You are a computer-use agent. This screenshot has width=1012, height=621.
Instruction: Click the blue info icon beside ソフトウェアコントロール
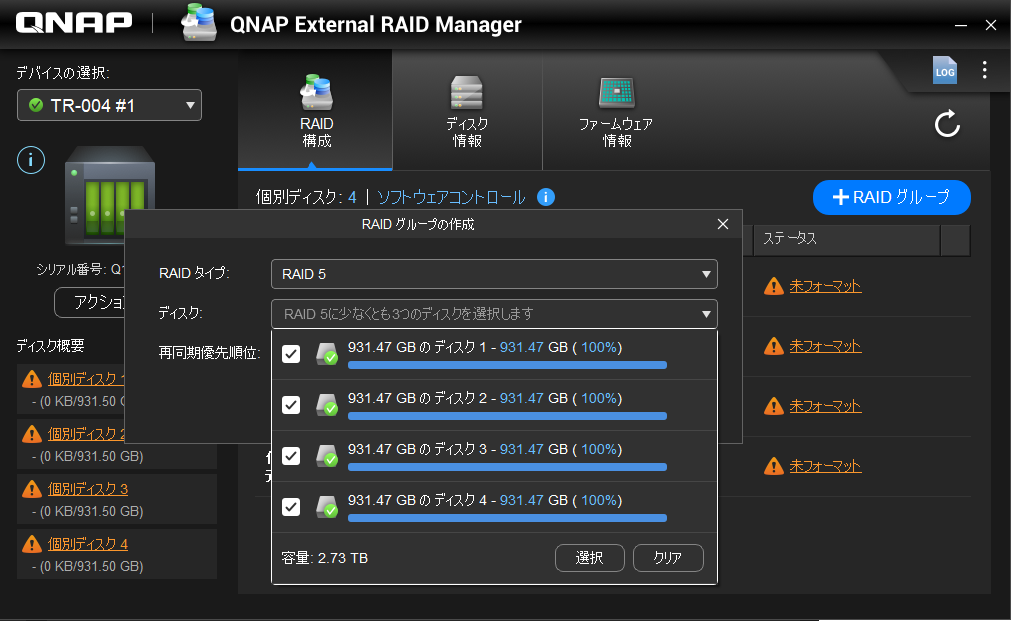[x=546, y=197]
